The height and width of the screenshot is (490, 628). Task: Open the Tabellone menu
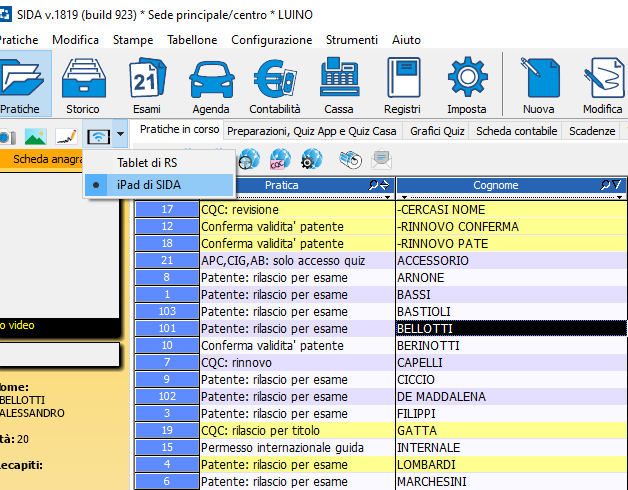pos(192,40)
